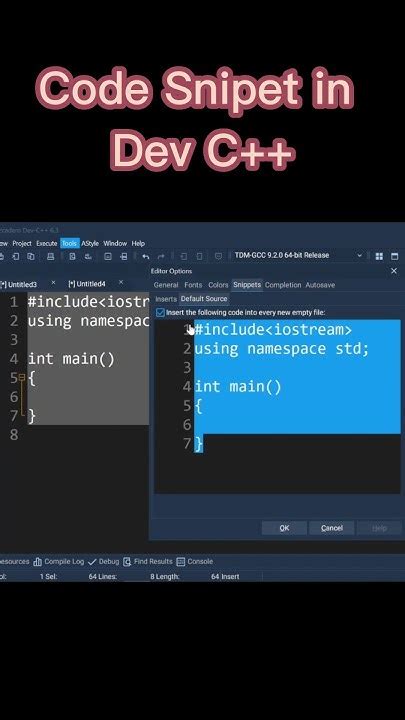Click the Redo arrow in the toolbar
405x720 pixels.
(x=161, y=256)
